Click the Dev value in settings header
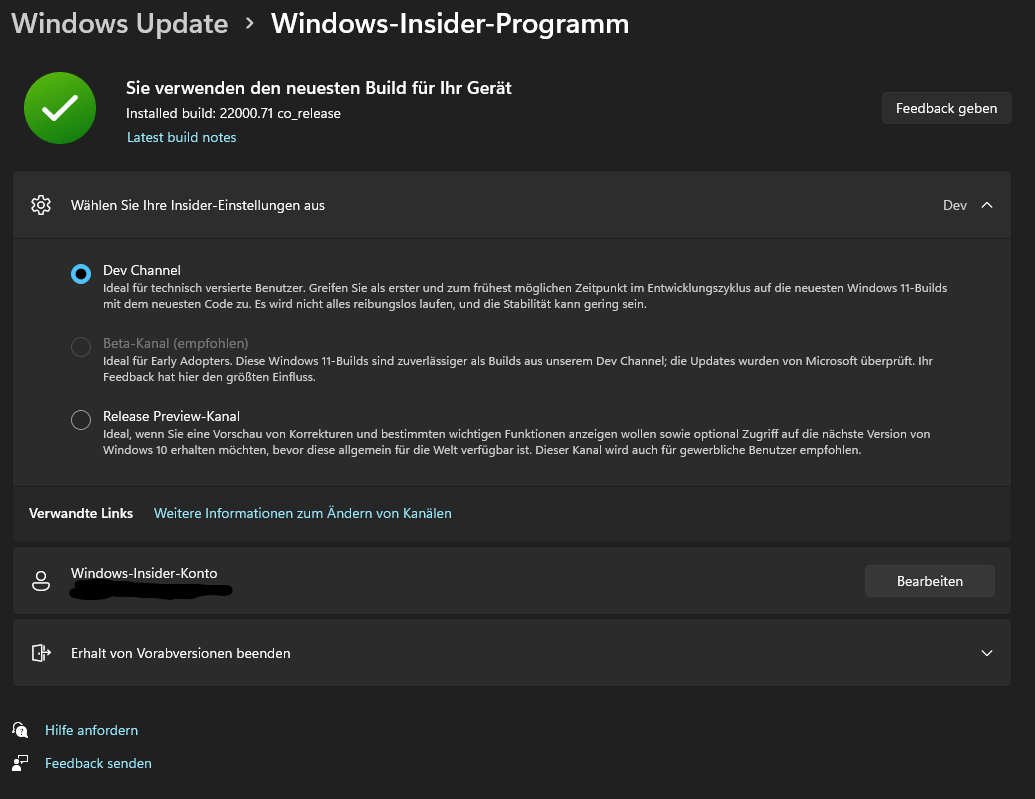1035x799 pixels. click(x=954, y=205)
